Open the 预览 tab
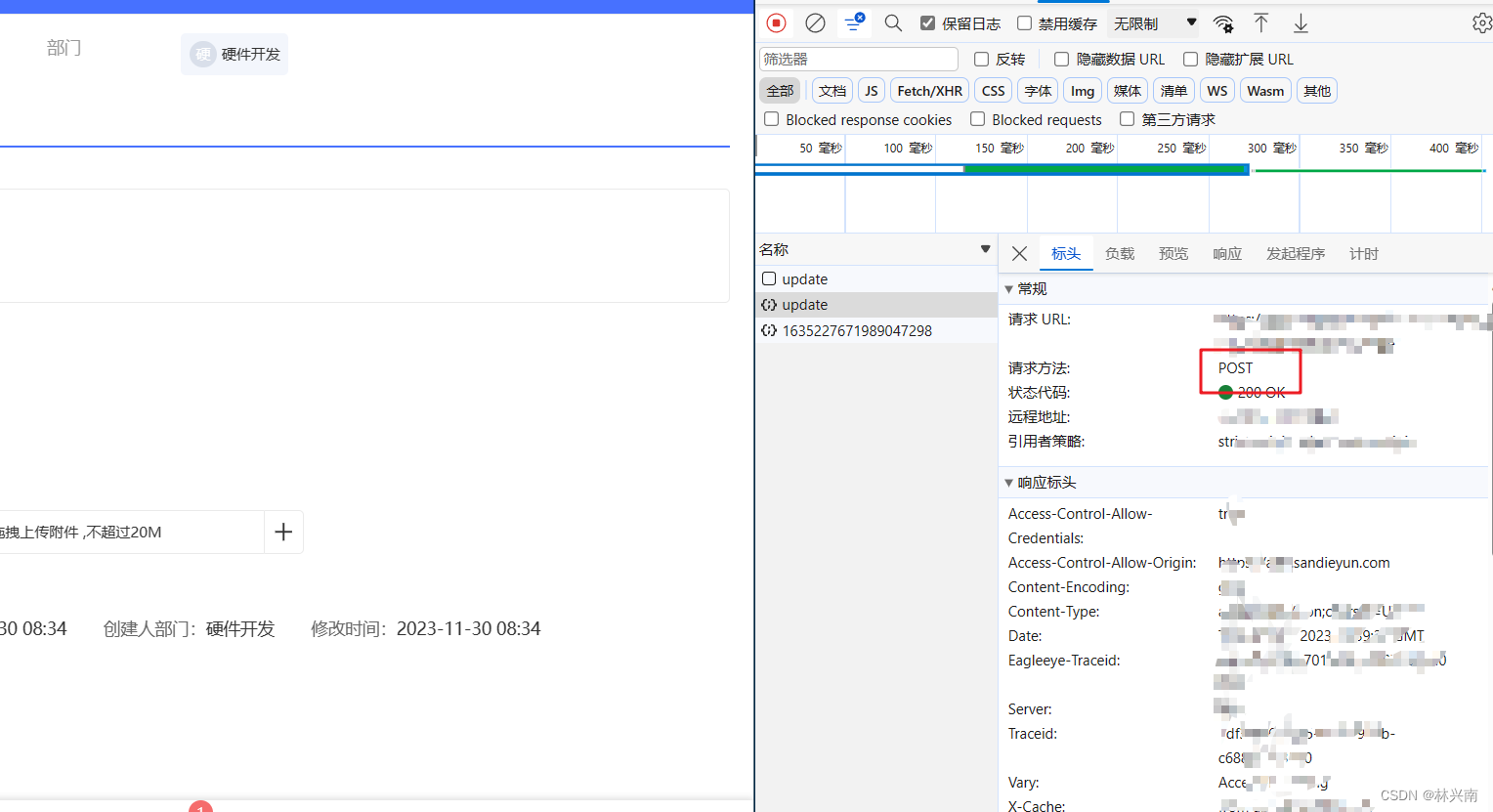The width and height of the screenshot is (1493, 812). (1173, 254)
